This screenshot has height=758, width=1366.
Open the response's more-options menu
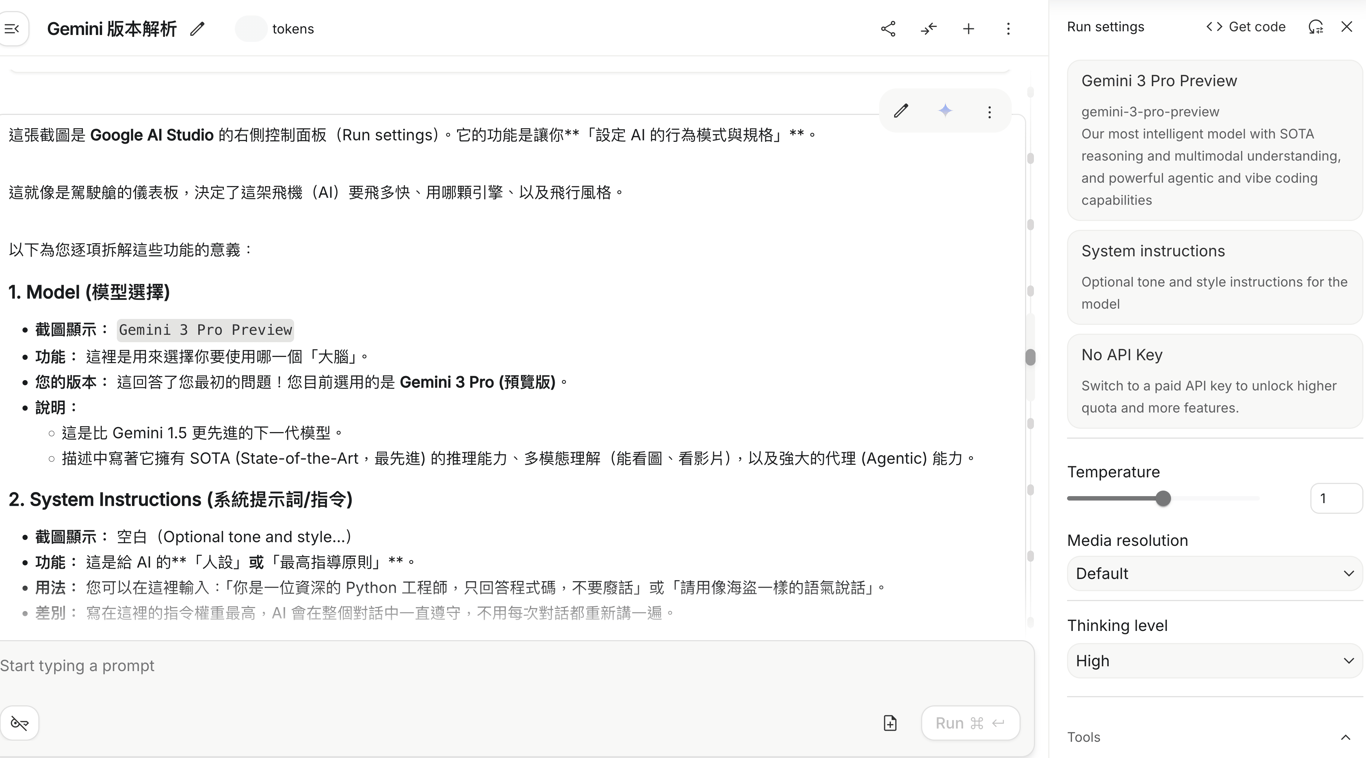[989, 112]
